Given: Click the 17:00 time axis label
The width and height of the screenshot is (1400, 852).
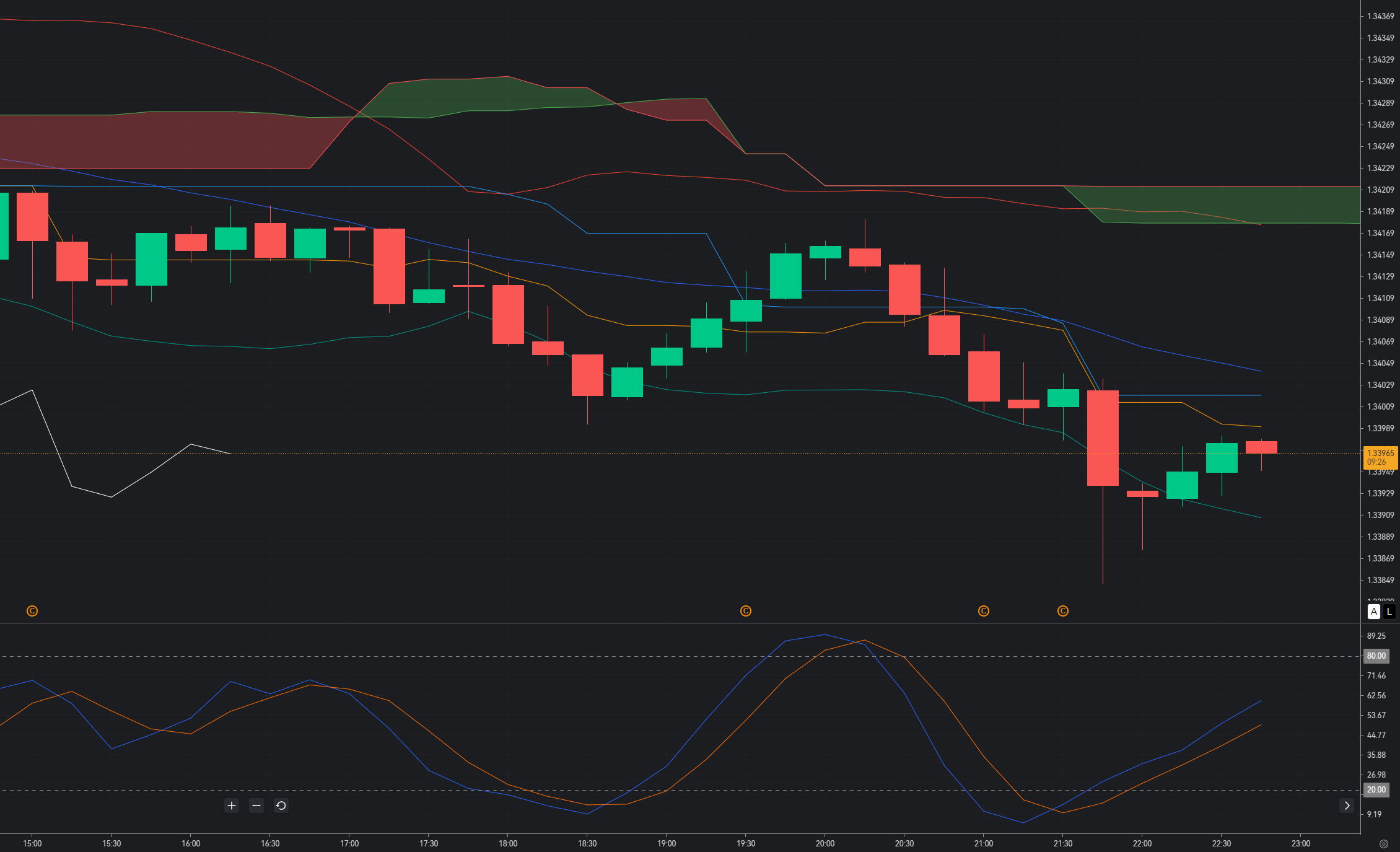Looking at the screenshot, I should click(349, 843).
